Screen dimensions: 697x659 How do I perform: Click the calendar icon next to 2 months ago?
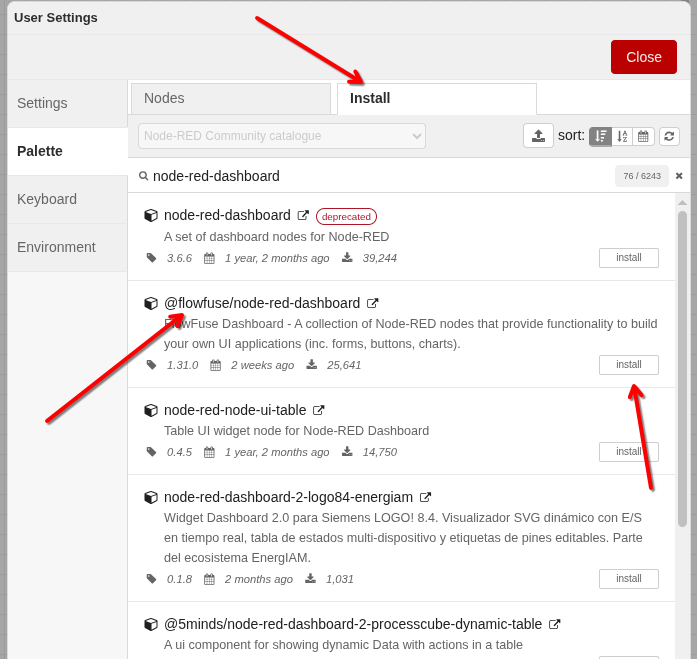pos(209,579)
